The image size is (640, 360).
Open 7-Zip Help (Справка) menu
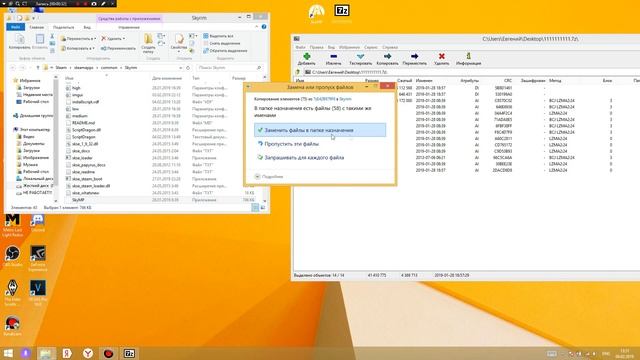pyautogui.click(x=390, y=47)
